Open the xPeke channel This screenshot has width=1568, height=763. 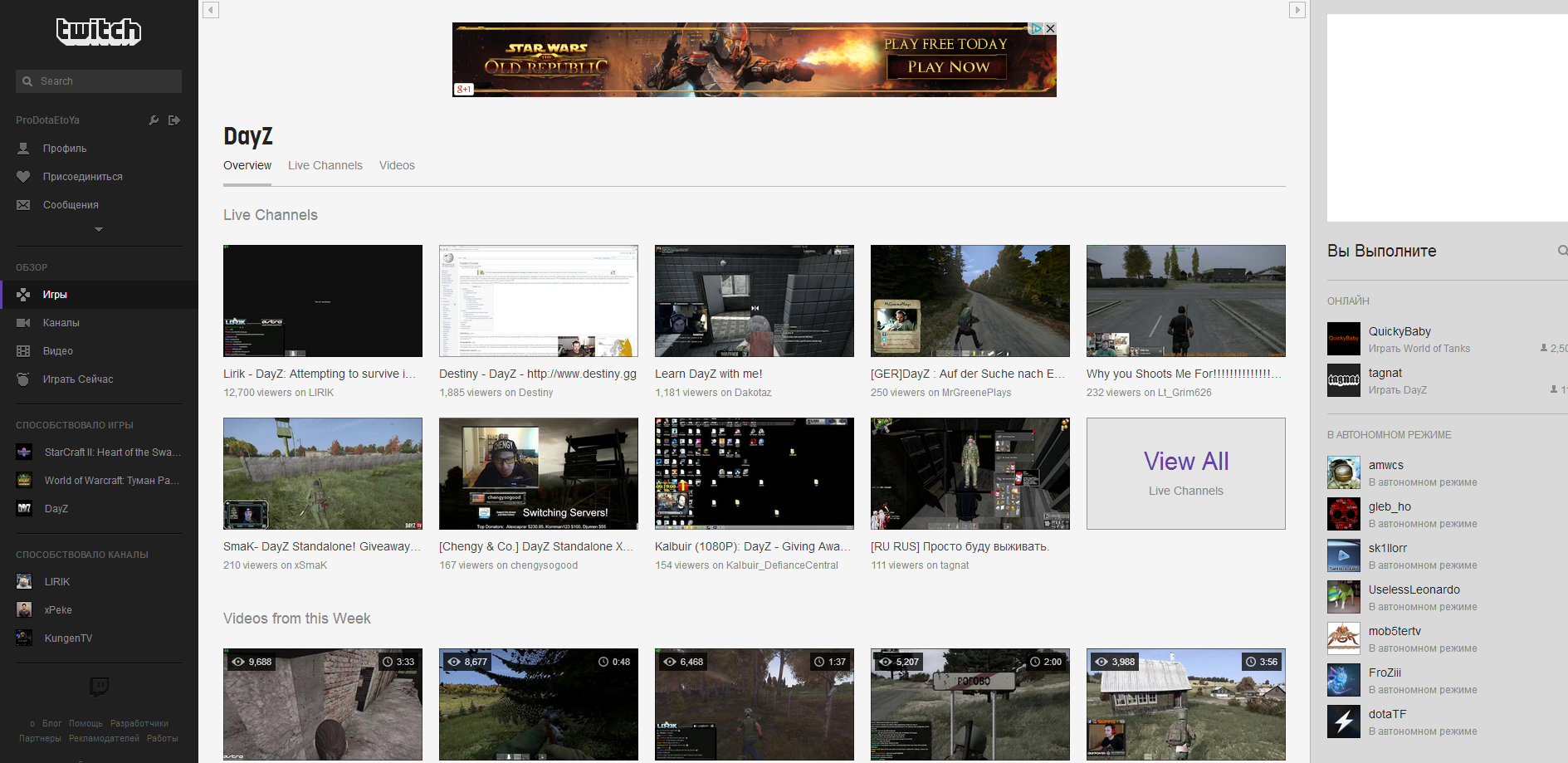pos(58,610)
